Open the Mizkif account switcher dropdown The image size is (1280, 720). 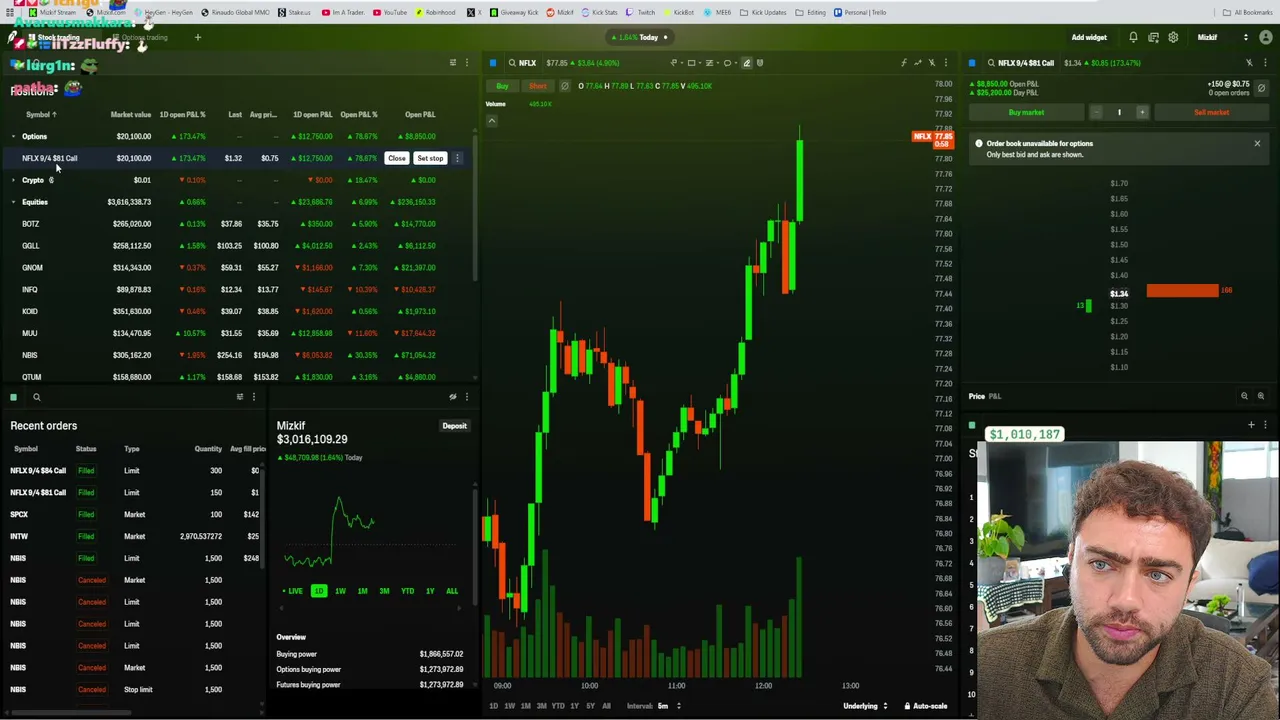[x=1223, y=38]
